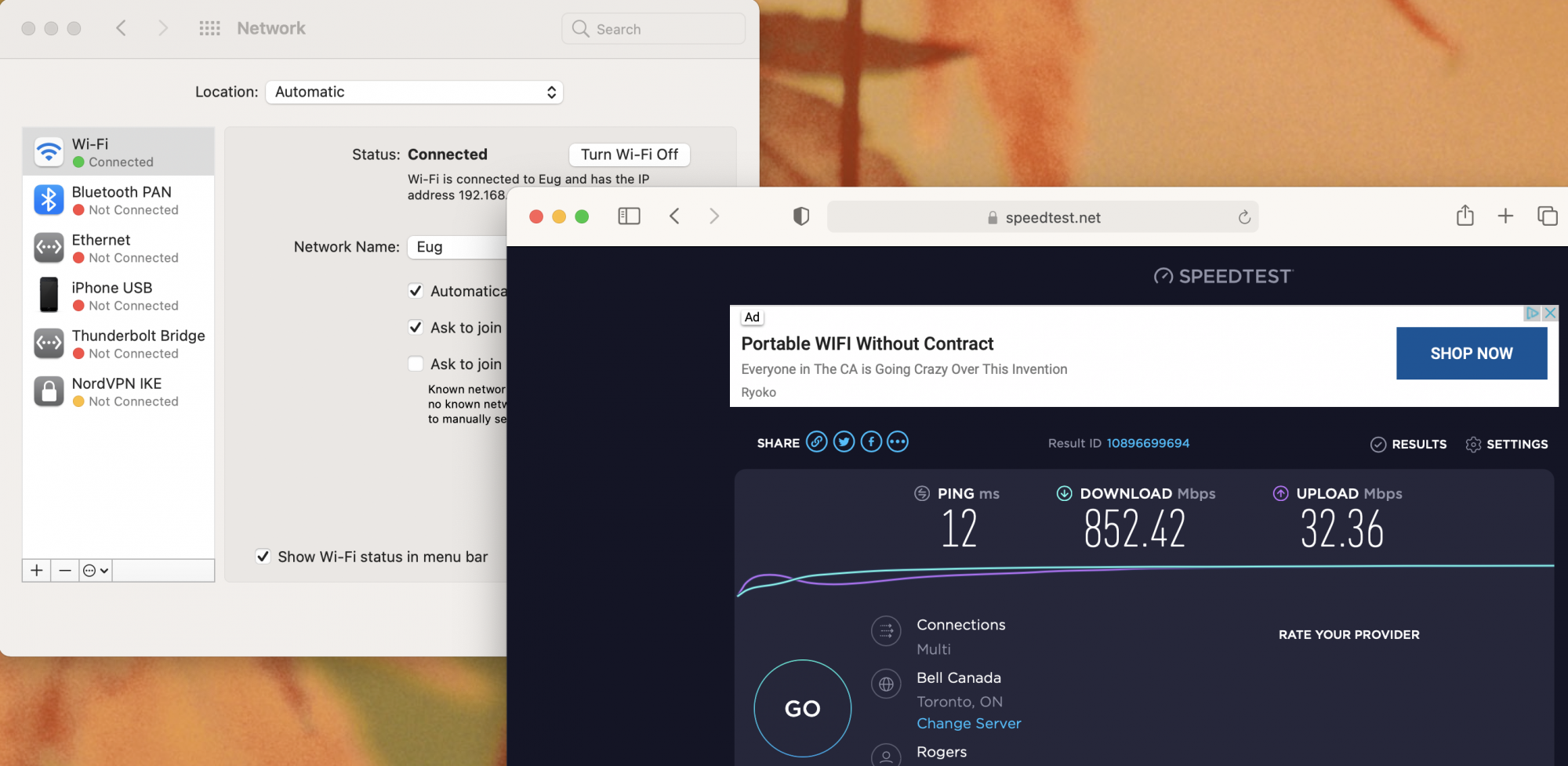1568x766 pixels.
Task: Click the Ryoko advertiser name
Action: [x=758, y=392]
